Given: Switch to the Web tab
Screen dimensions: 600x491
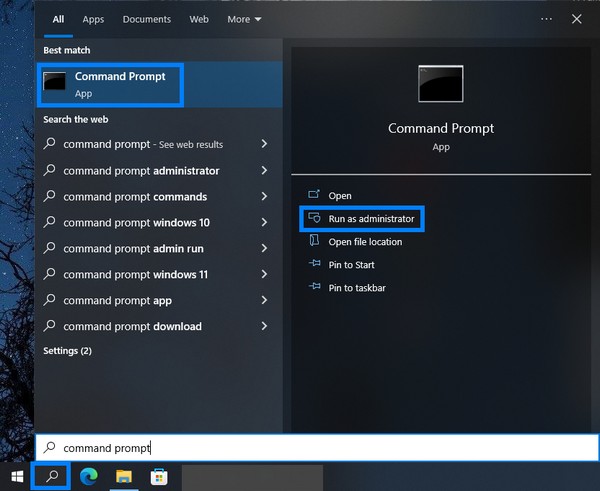Looking at the screenshot, I should point(199,19).
